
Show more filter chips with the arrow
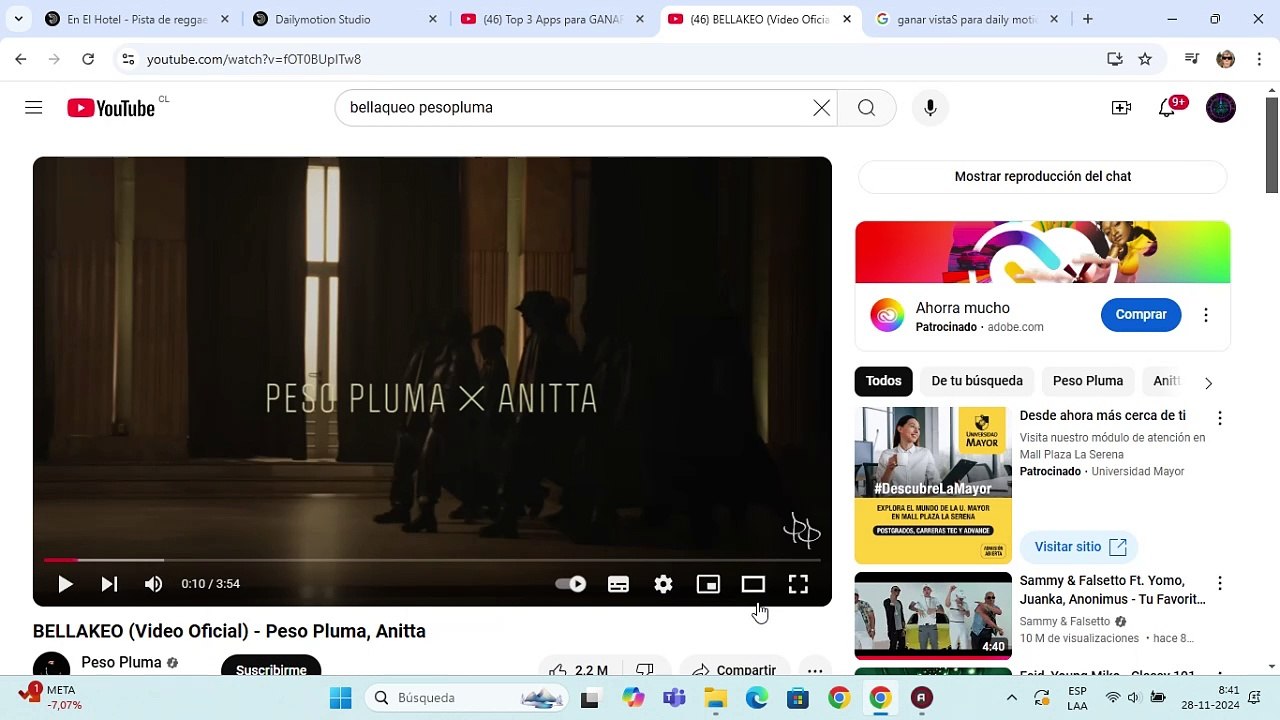coord(1208,382)
